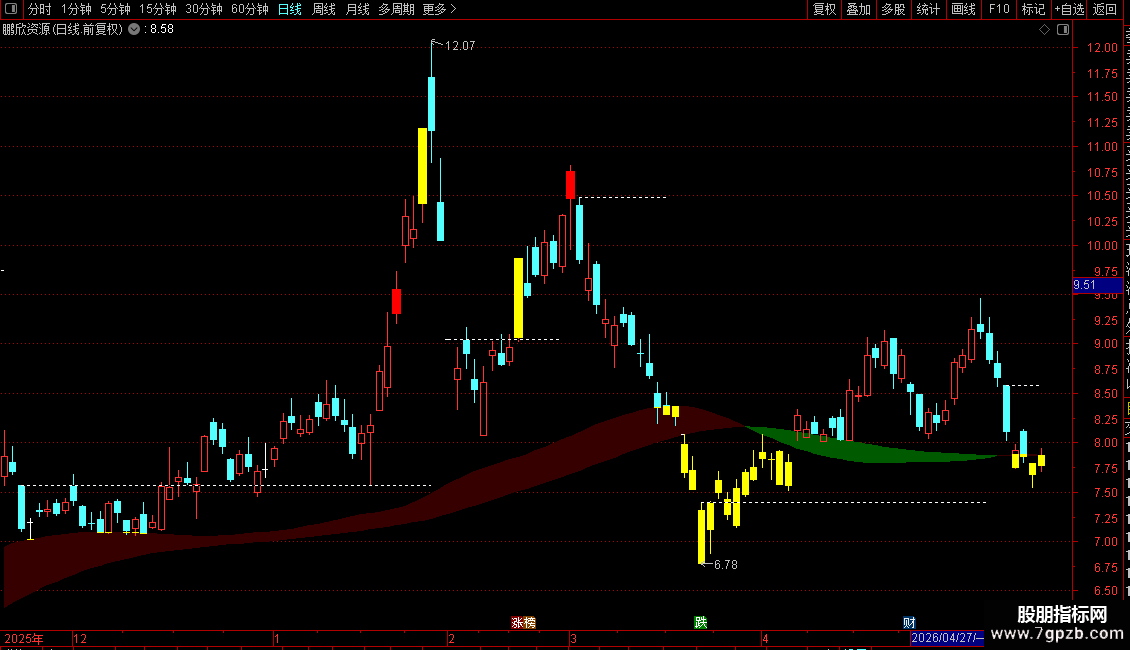Expand the 更多 periods menu

point(440,9)
